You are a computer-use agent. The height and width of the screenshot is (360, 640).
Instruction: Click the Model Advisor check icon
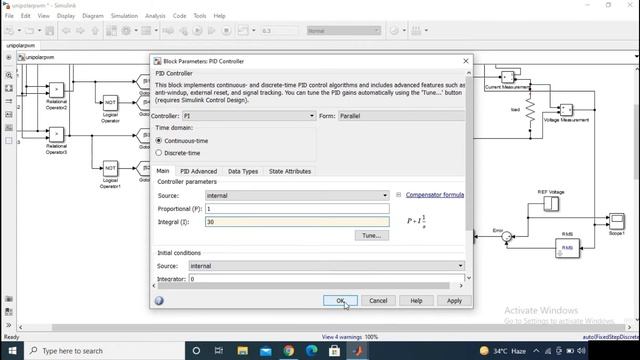(x=394, y=31)
